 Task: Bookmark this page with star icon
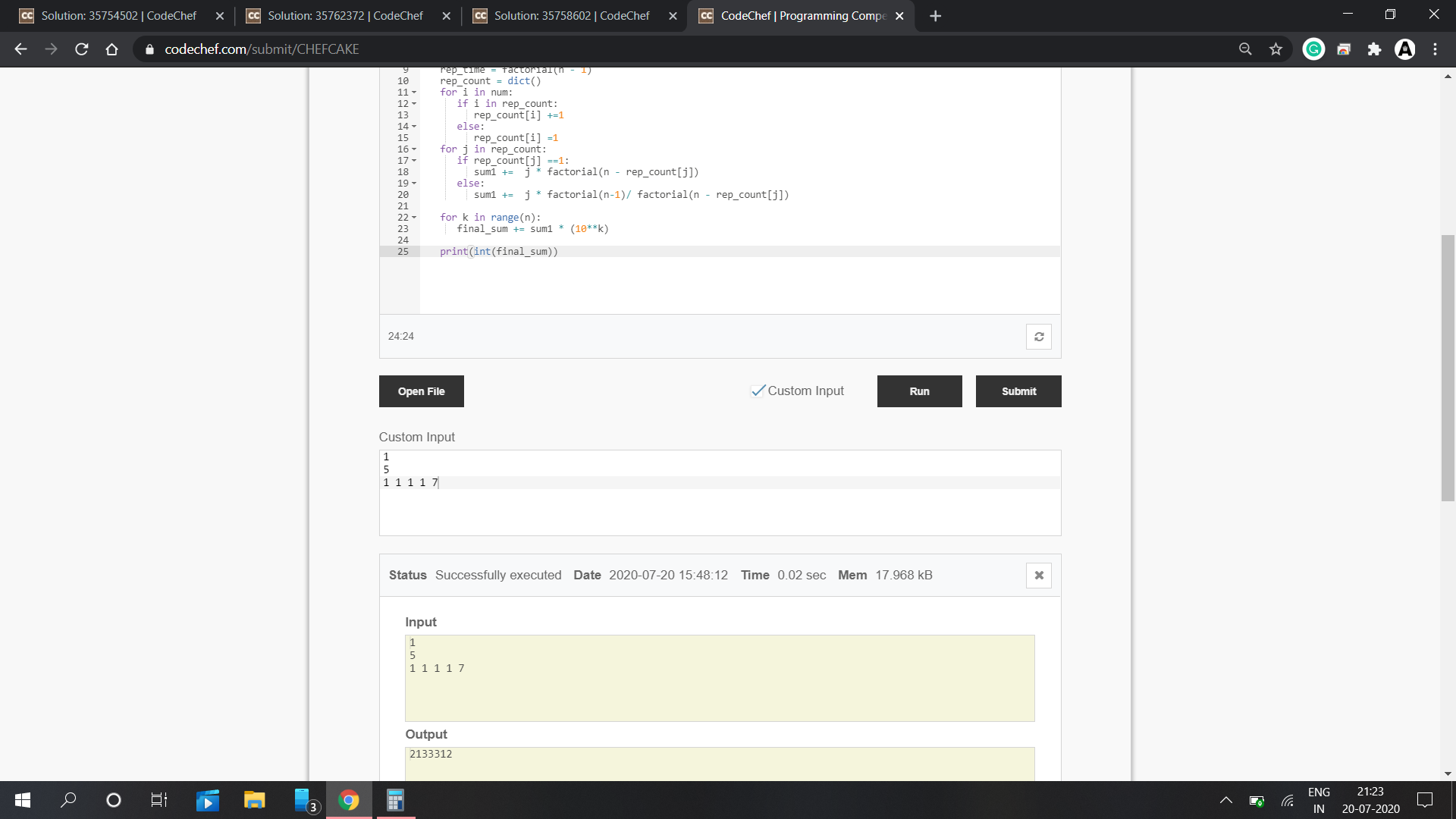click(x=1276, y=49)
